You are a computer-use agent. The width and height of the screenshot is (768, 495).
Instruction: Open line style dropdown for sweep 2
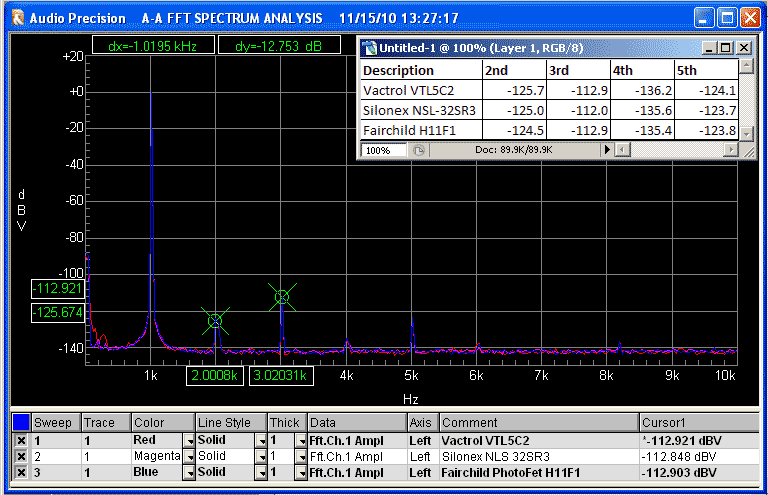click(x=262, y=457)
